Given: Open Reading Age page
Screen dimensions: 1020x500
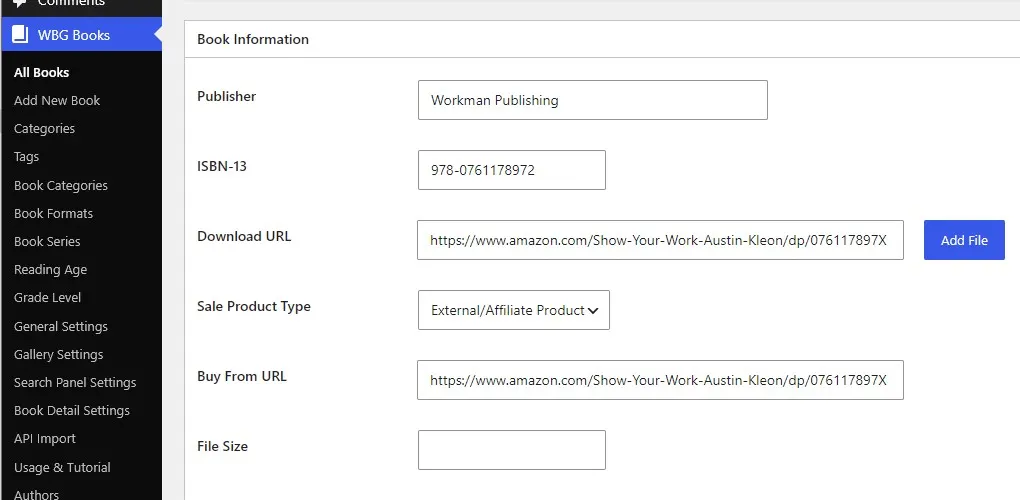Looking at the screenshot, I should pyautogui.click(x=51, y=269).
